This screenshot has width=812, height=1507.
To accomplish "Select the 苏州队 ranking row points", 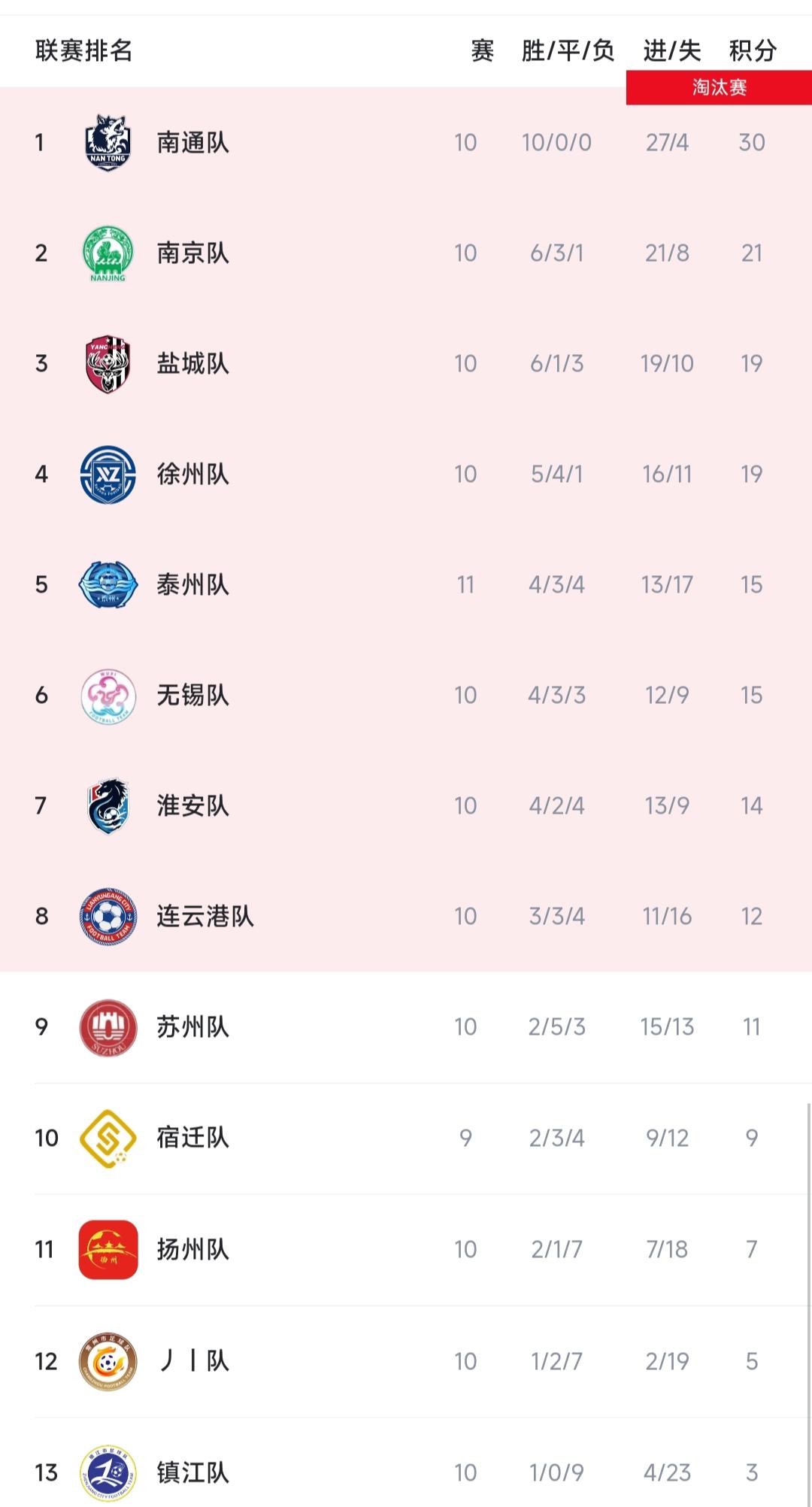I will pyautogui.click(x=752, y=1027).
